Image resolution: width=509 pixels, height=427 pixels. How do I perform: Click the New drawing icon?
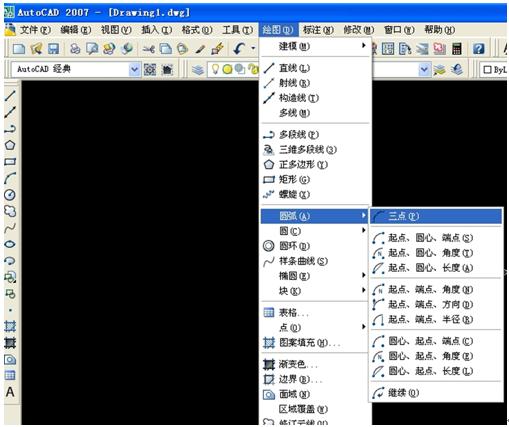(x=19, y=49)
